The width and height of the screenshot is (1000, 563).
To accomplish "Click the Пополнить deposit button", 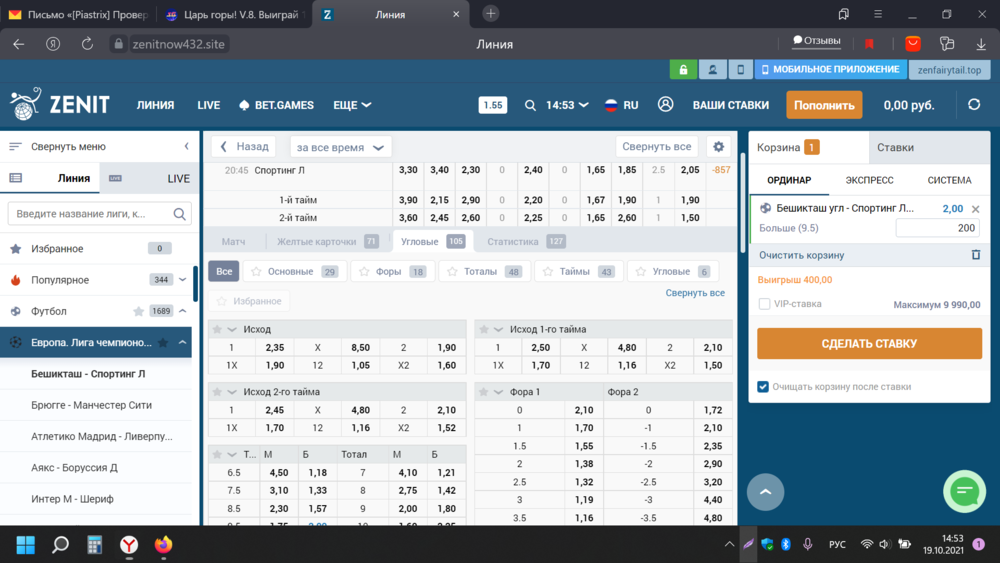I will (824, 105).
